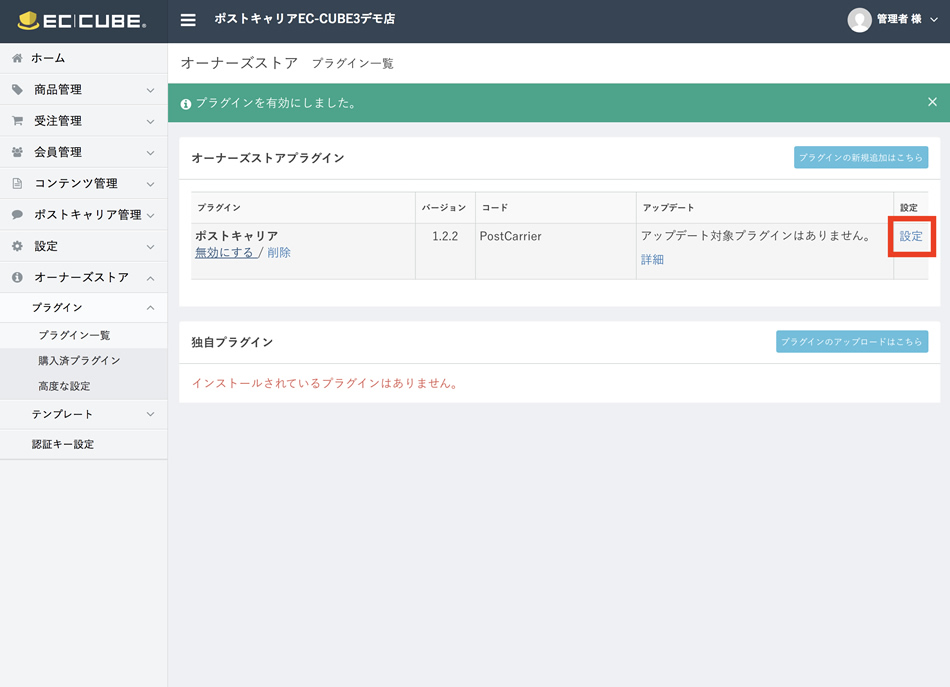Expand 商品管理 with its chevron
Image resolution: width=950 pixels, height=687 pixels.
(150, 90)
